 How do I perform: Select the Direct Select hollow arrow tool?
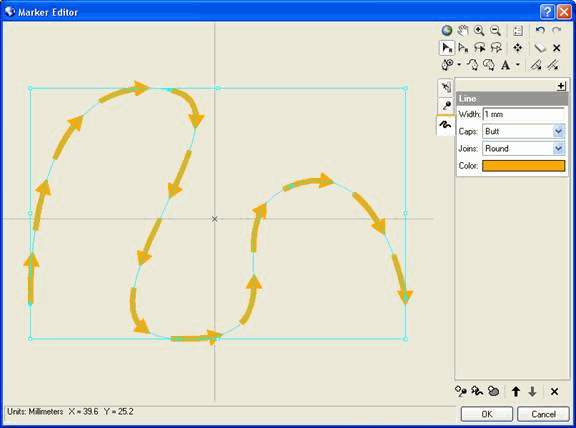[x=463, y=48]
